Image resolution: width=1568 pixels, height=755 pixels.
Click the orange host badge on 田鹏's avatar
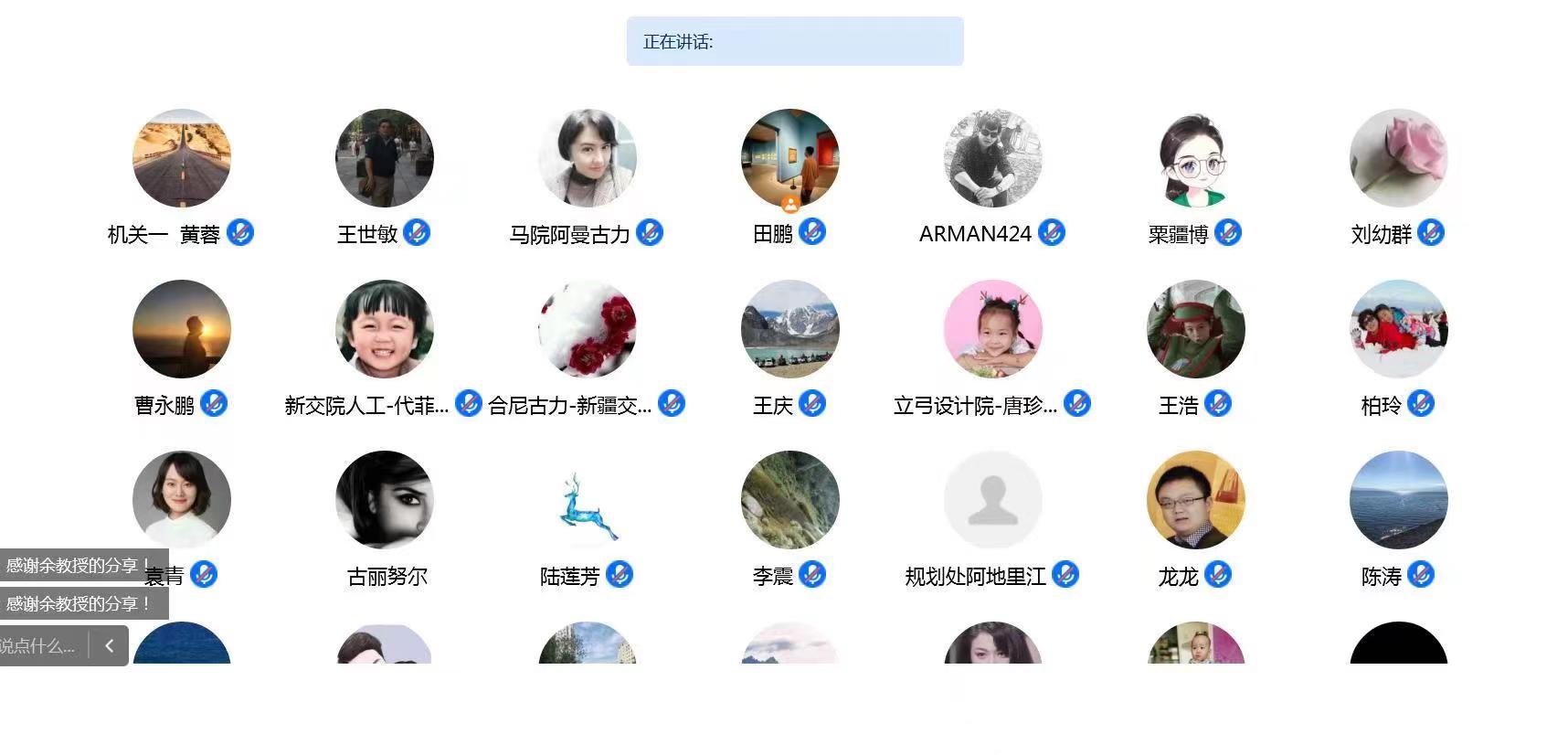tap(790, 204)
